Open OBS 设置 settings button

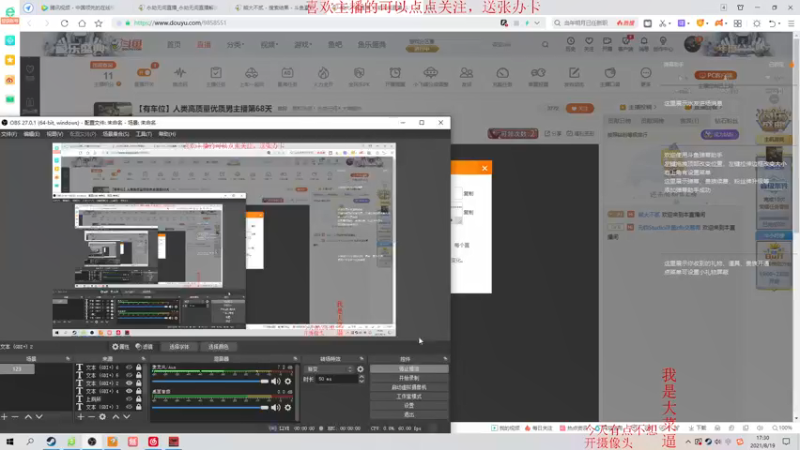point(409,406)
